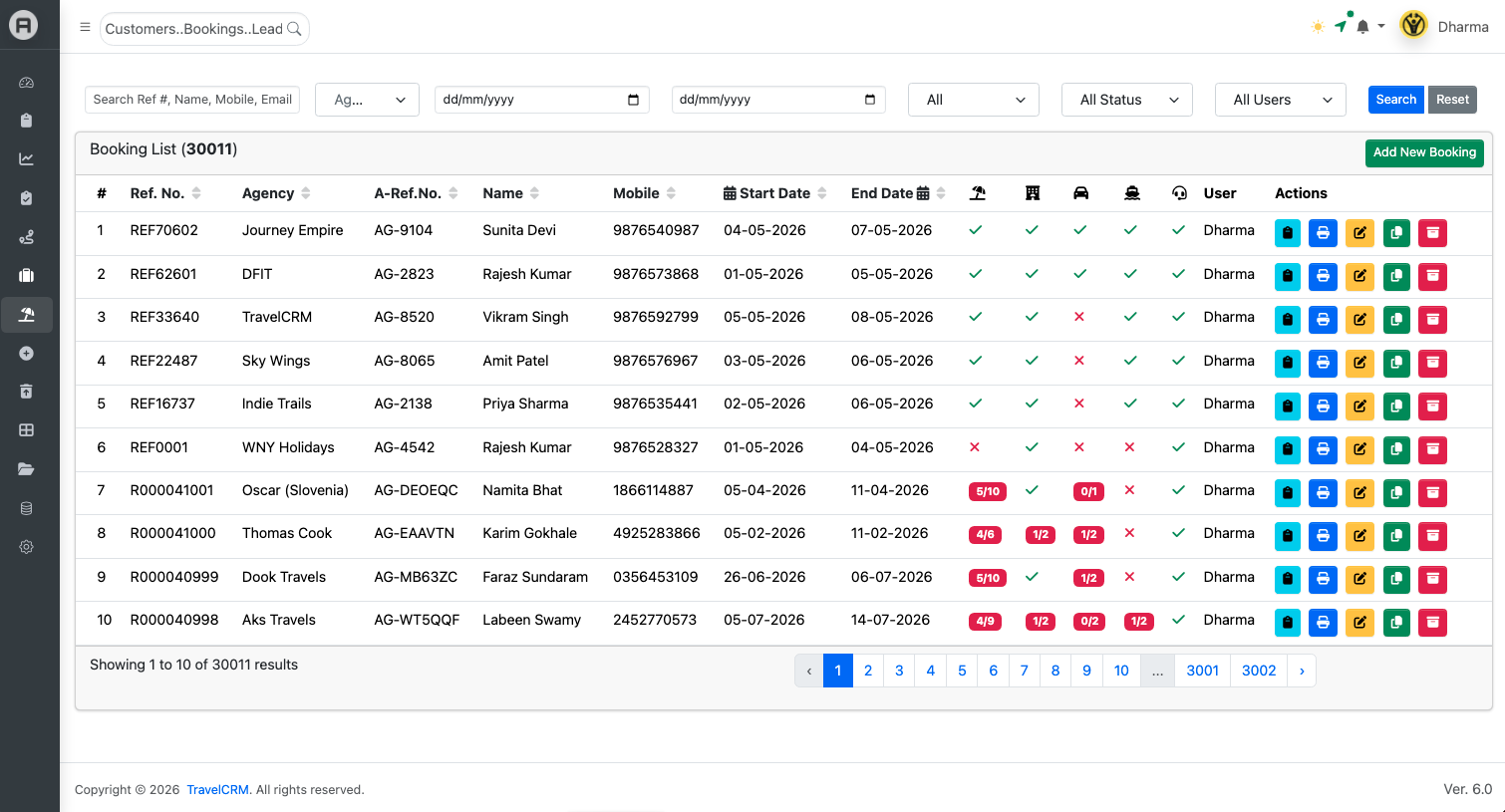
Task: Select the beach umbrella bookings icon in the sidebar
Action: [27, 315]
